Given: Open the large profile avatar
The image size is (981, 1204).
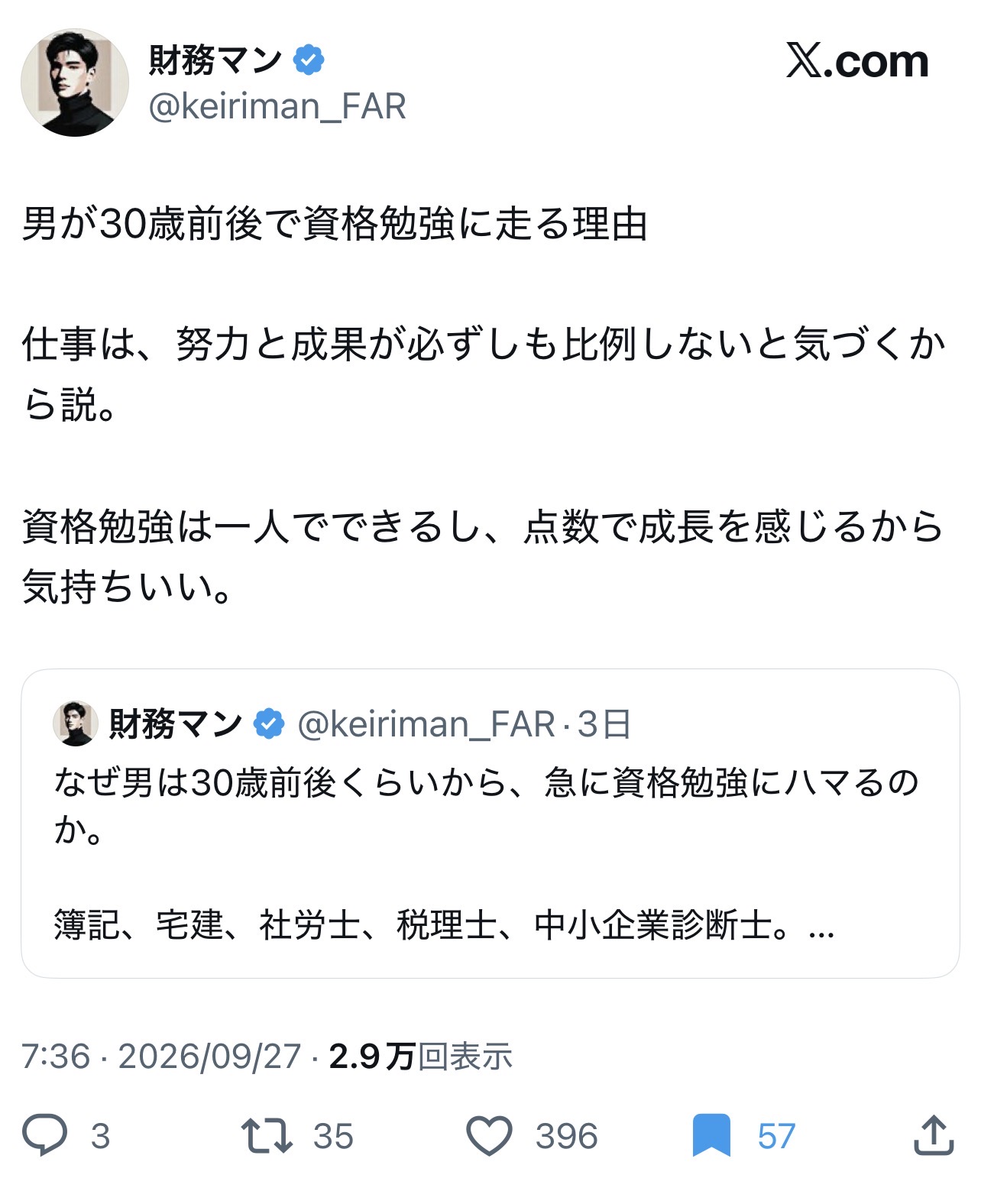Looking at the screenshot, I should coord(74,83).
